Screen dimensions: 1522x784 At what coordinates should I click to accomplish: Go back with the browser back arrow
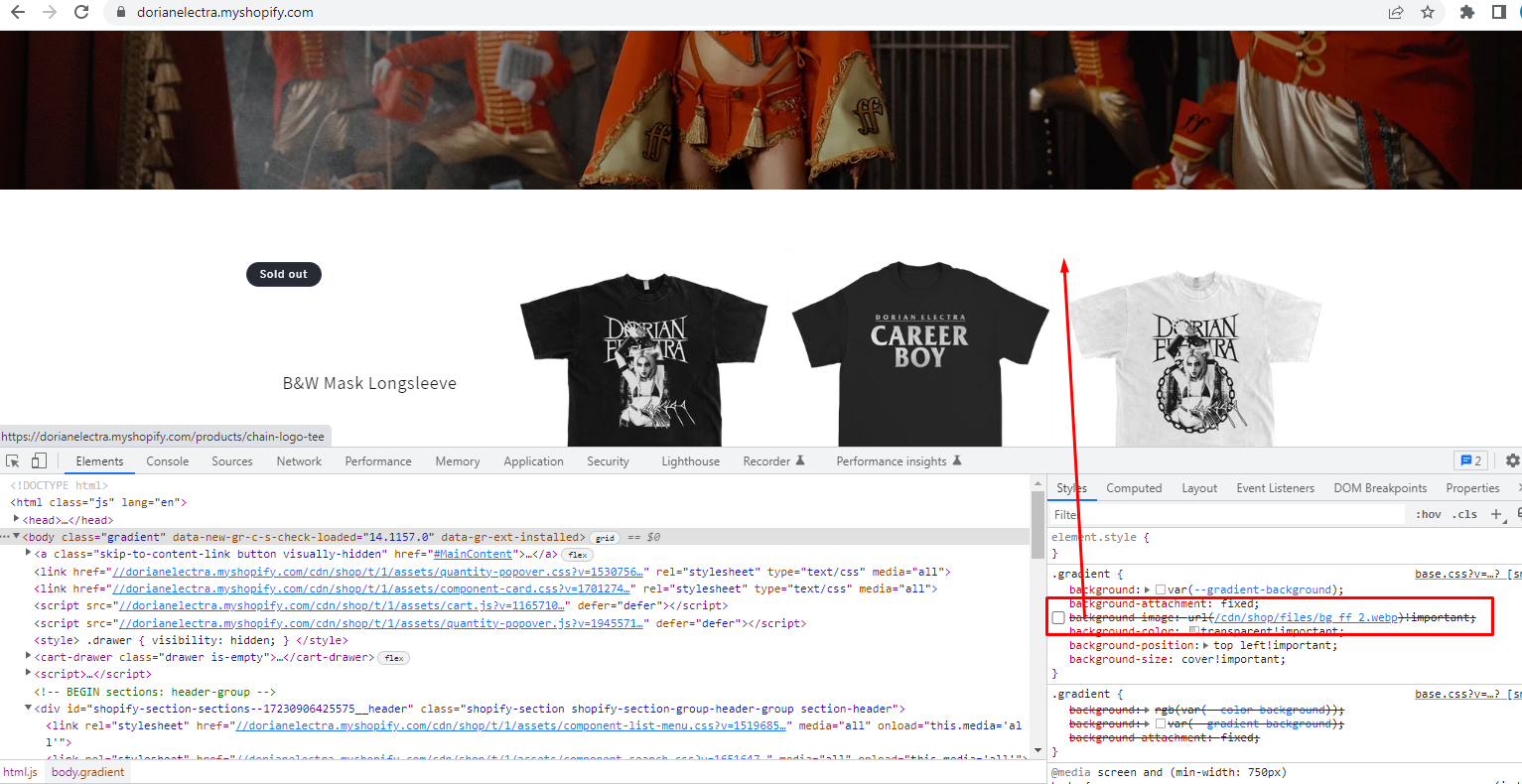click(17, 12)
